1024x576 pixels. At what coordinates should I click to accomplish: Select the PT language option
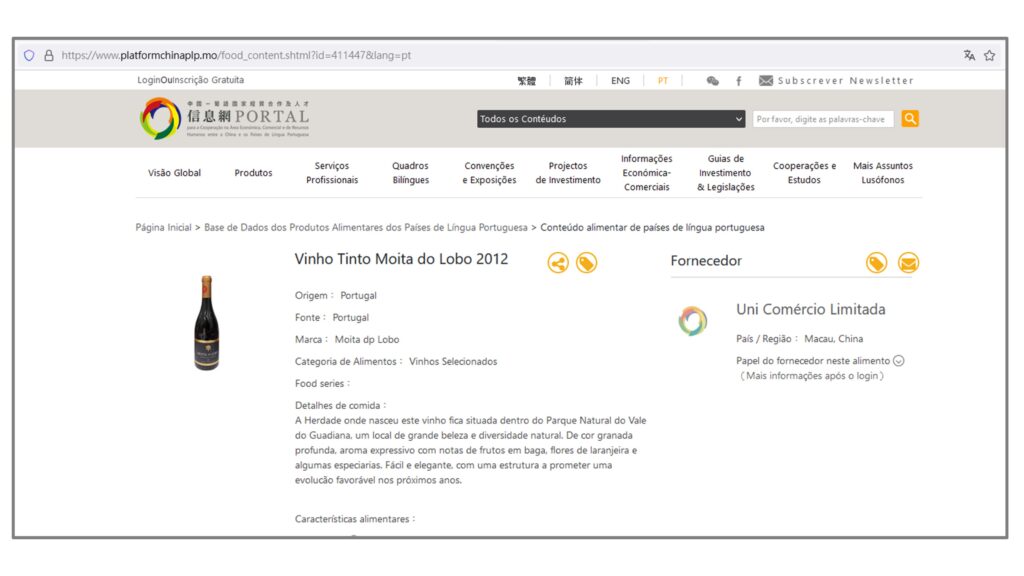coord(662,81)
